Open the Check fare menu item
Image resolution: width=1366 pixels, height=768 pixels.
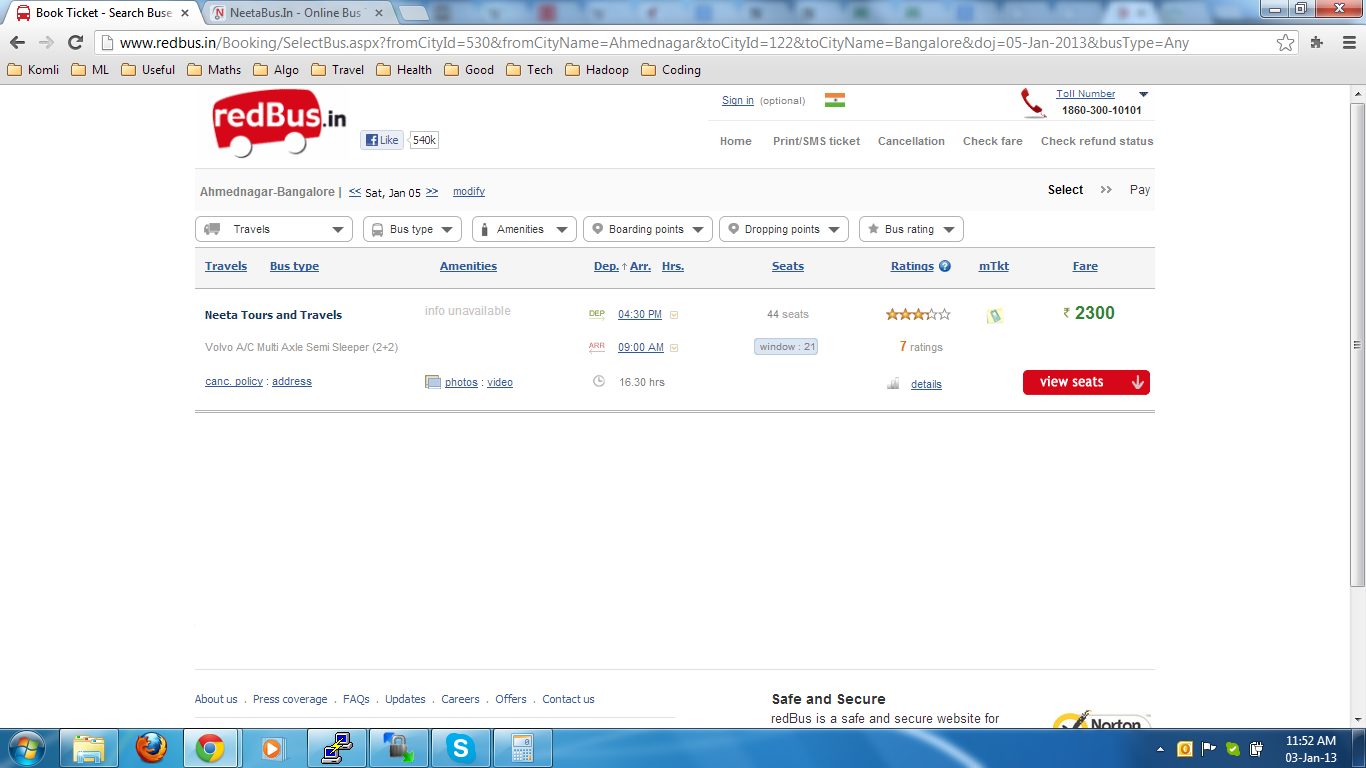coord(992,141)
